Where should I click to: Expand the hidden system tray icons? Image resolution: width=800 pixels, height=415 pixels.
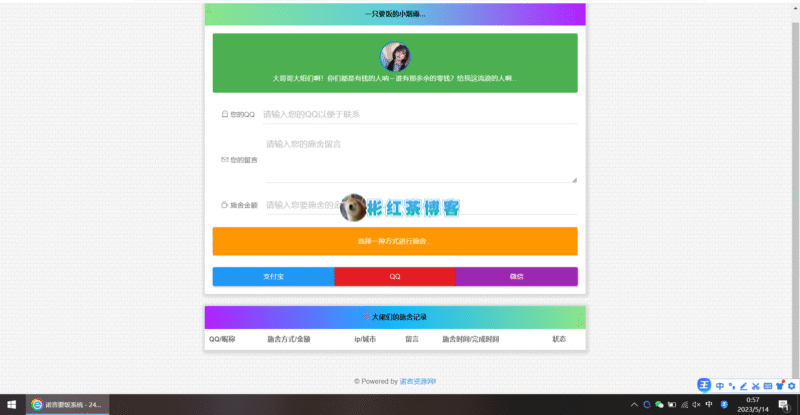pyautogui.click(x=634, y=405)
